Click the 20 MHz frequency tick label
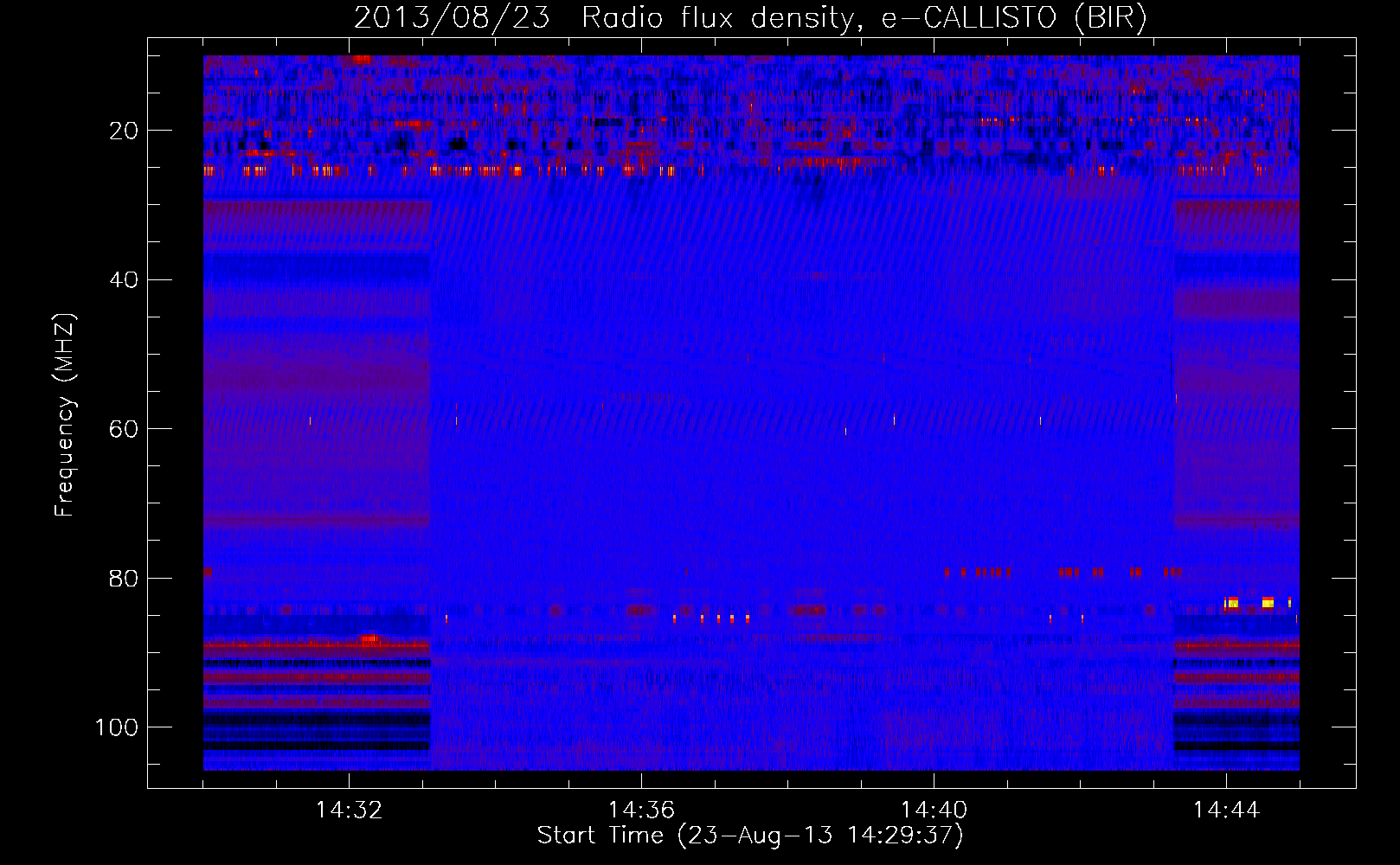Screen dimensions: 1400x865 [x=124, y=131]
